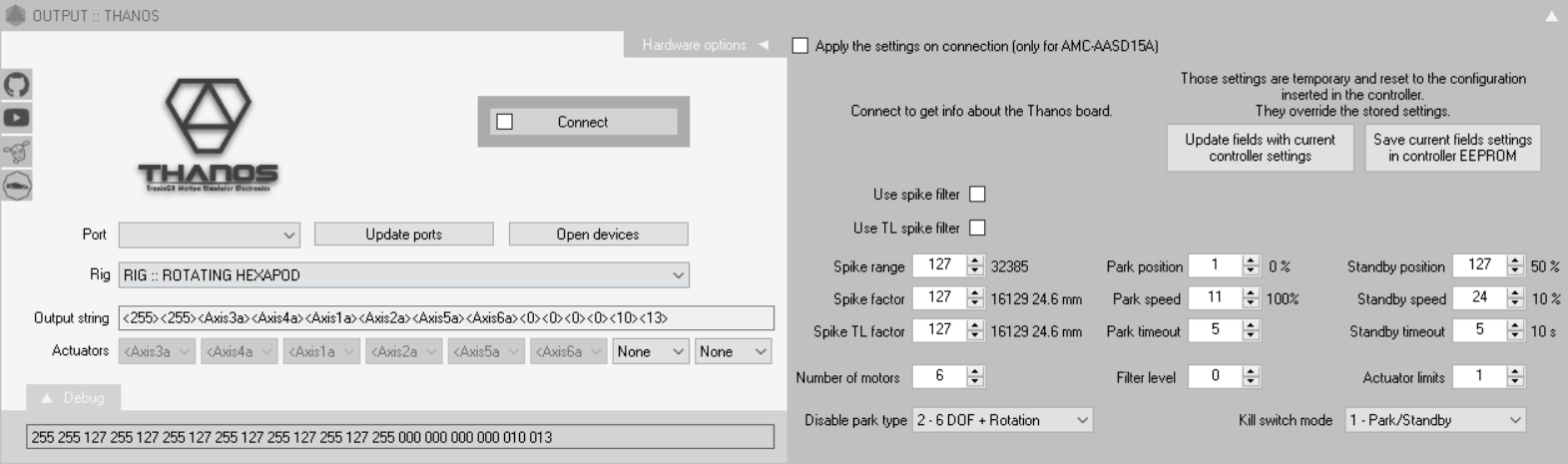Click Save current fields settings in controller EEPROM
1568x464 pixels.
(x=1452, y=148)
